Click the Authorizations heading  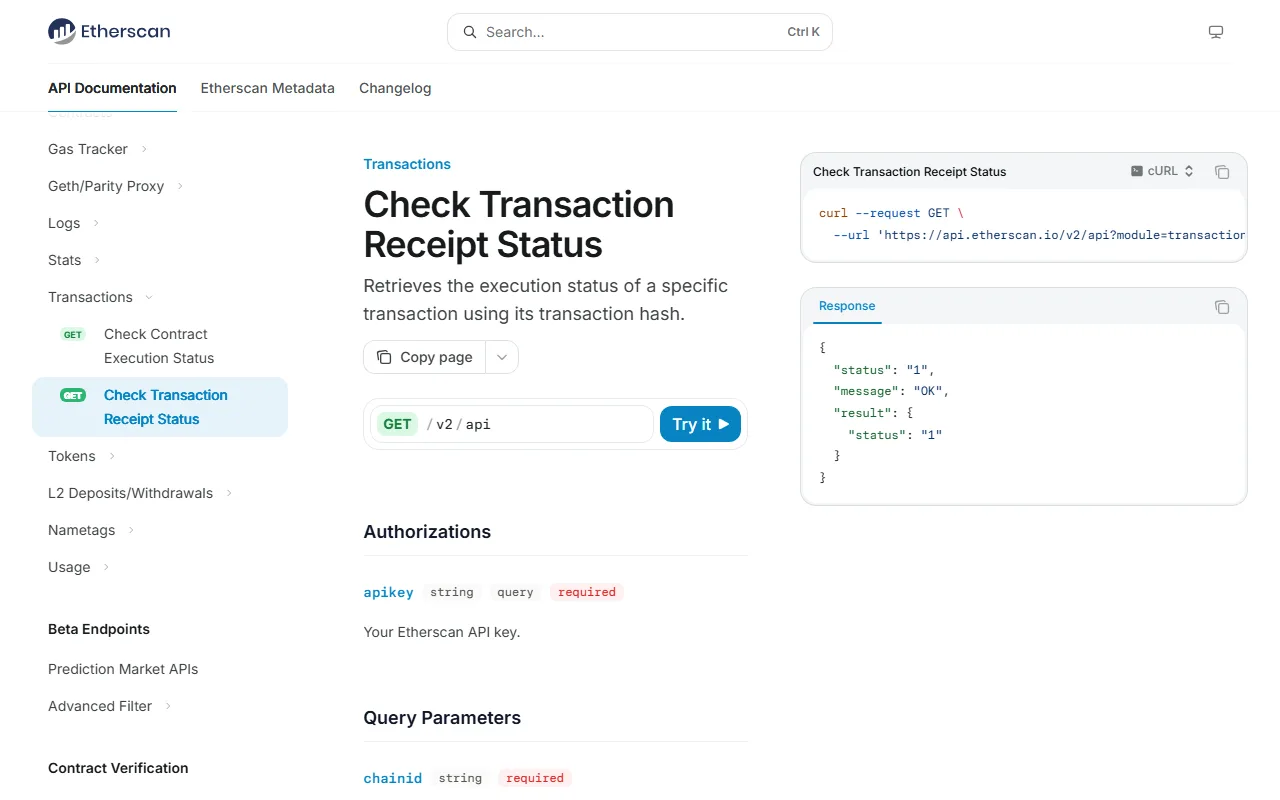pos(427,532)
